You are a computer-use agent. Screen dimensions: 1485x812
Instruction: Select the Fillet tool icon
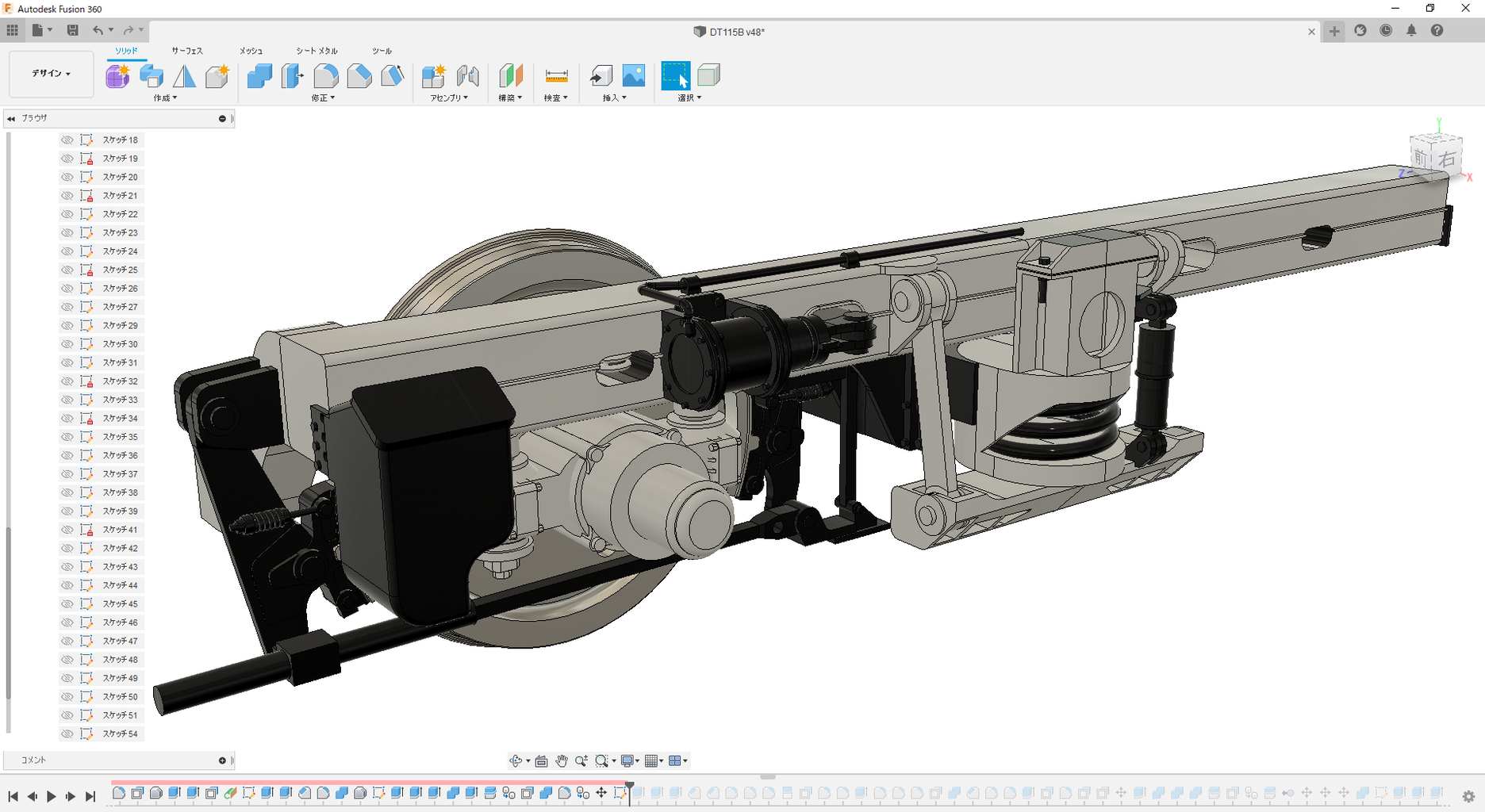(x=326, y=76)
